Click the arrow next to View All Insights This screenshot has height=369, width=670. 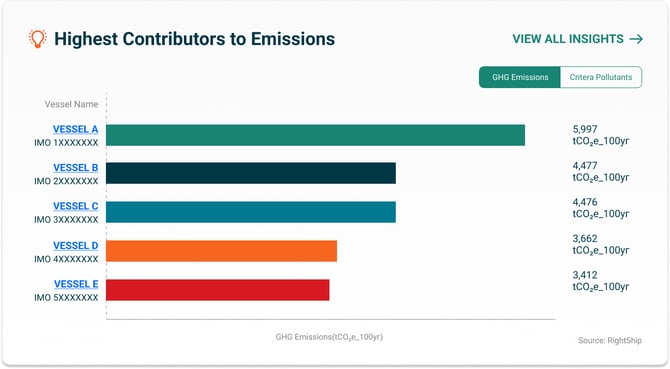(636, 39)
